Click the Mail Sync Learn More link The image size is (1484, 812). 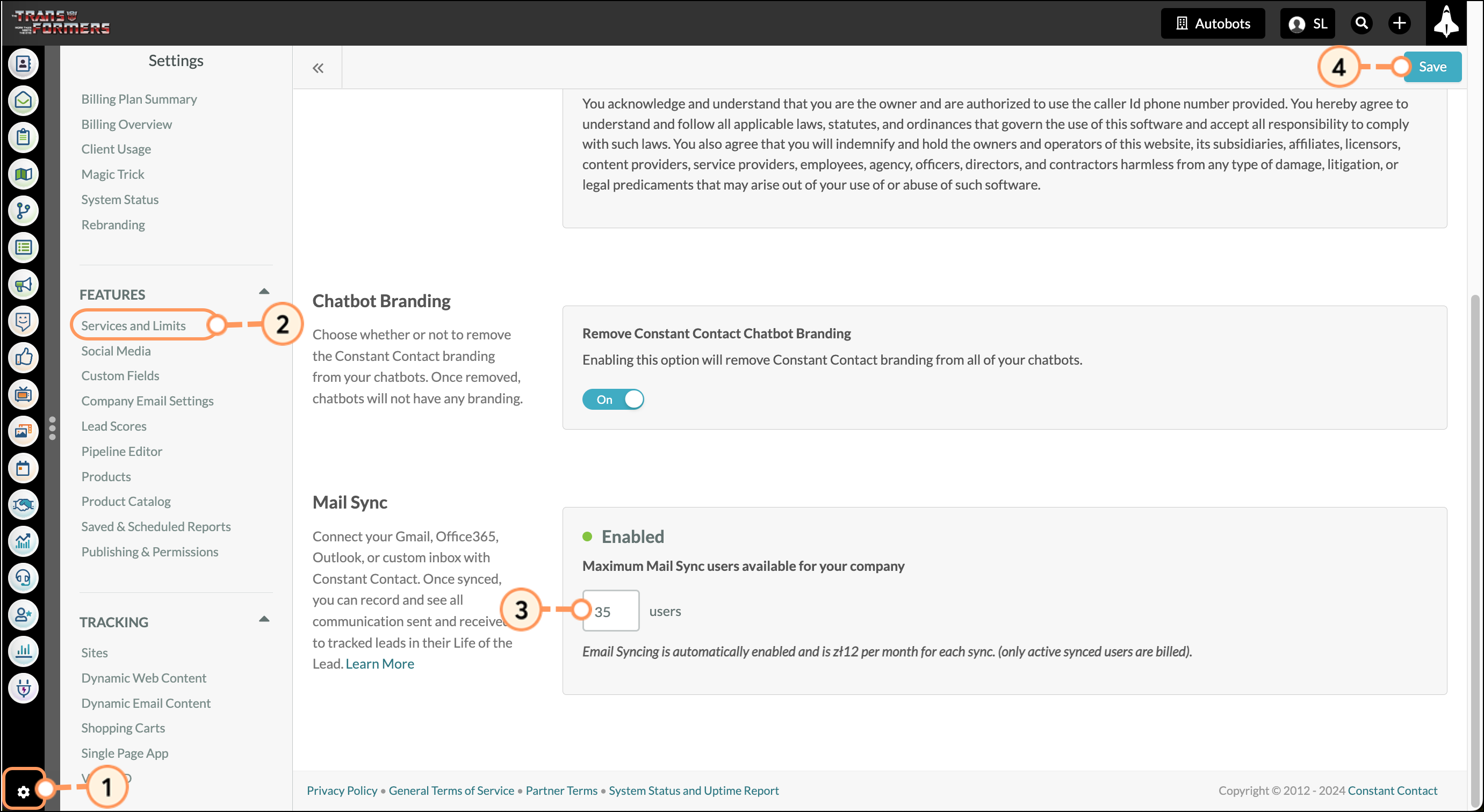pyautogui.click(x=380, y=664)
